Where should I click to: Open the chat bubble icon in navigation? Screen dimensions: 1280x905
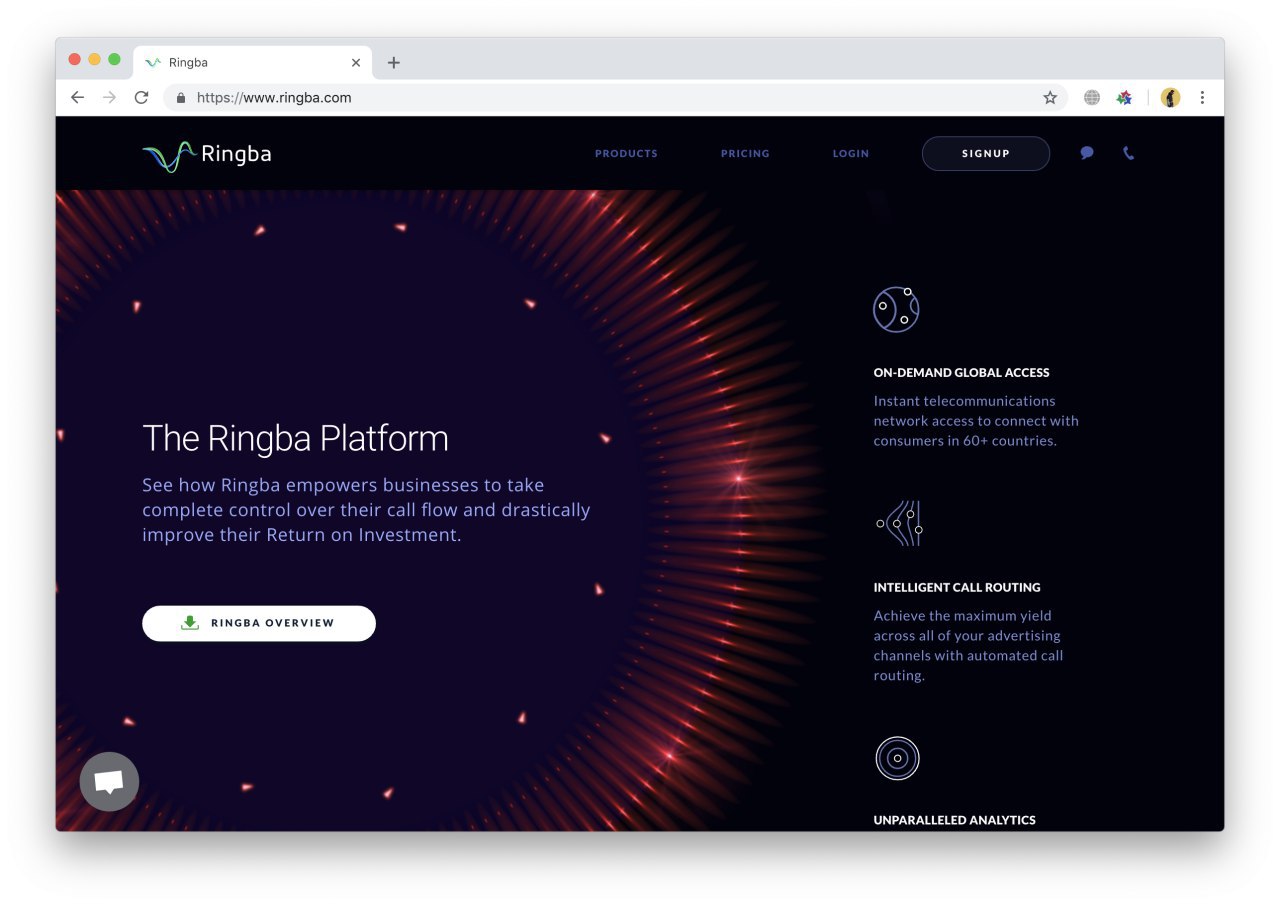point(1087,153)
